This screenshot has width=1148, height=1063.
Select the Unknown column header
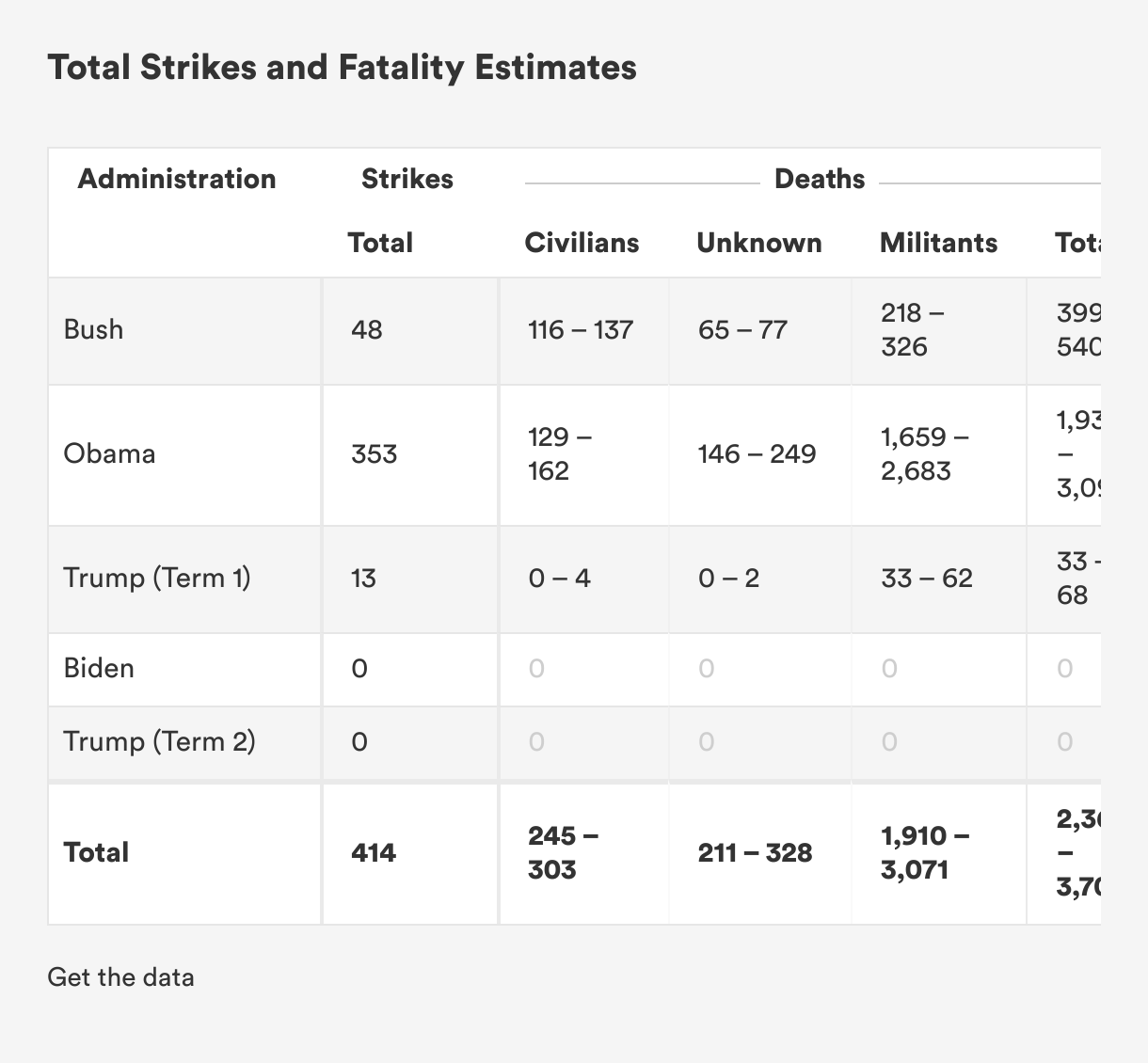758,243
